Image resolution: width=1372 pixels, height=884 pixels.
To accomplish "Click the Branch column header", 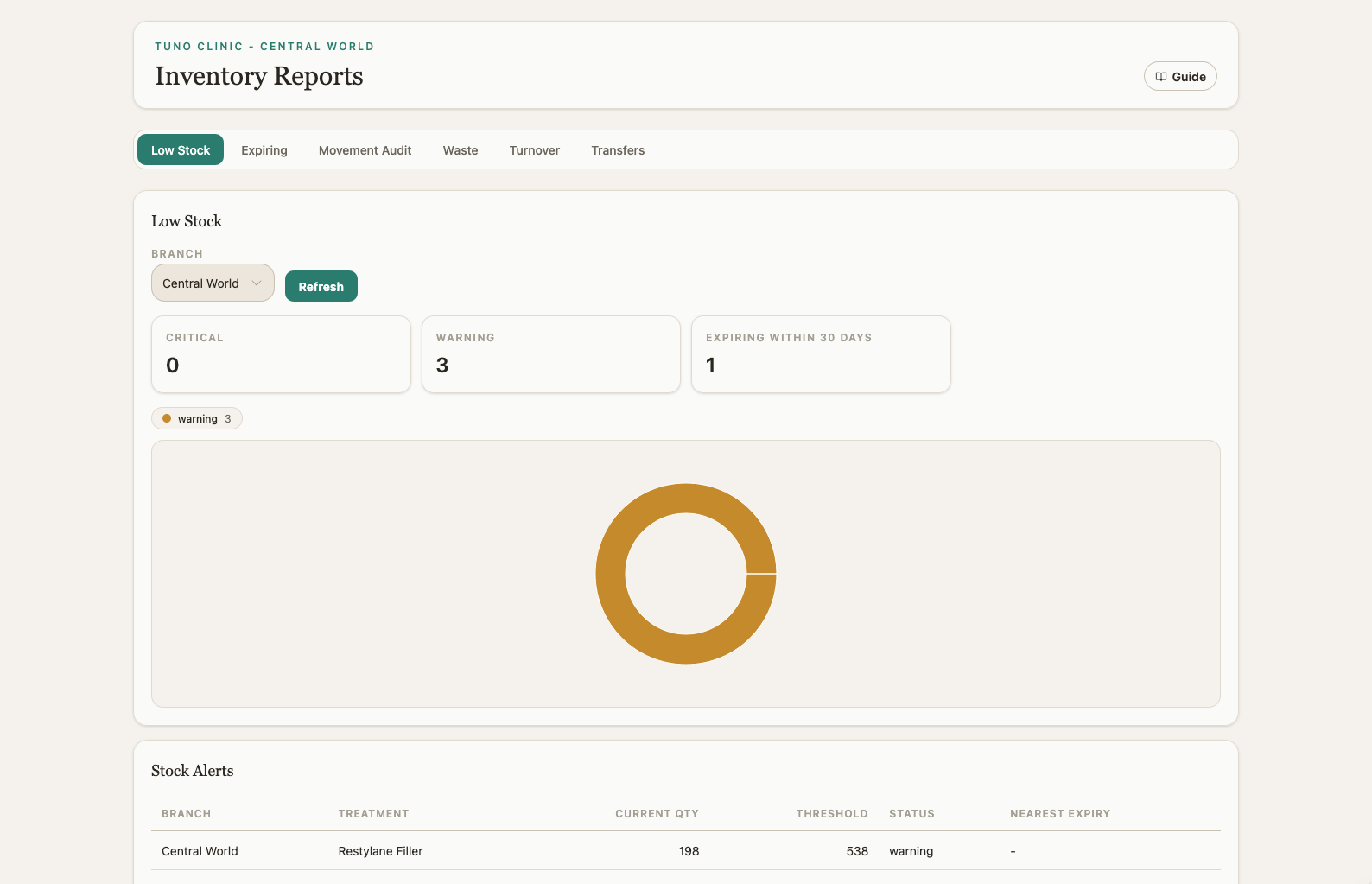I will click(187, 813).
